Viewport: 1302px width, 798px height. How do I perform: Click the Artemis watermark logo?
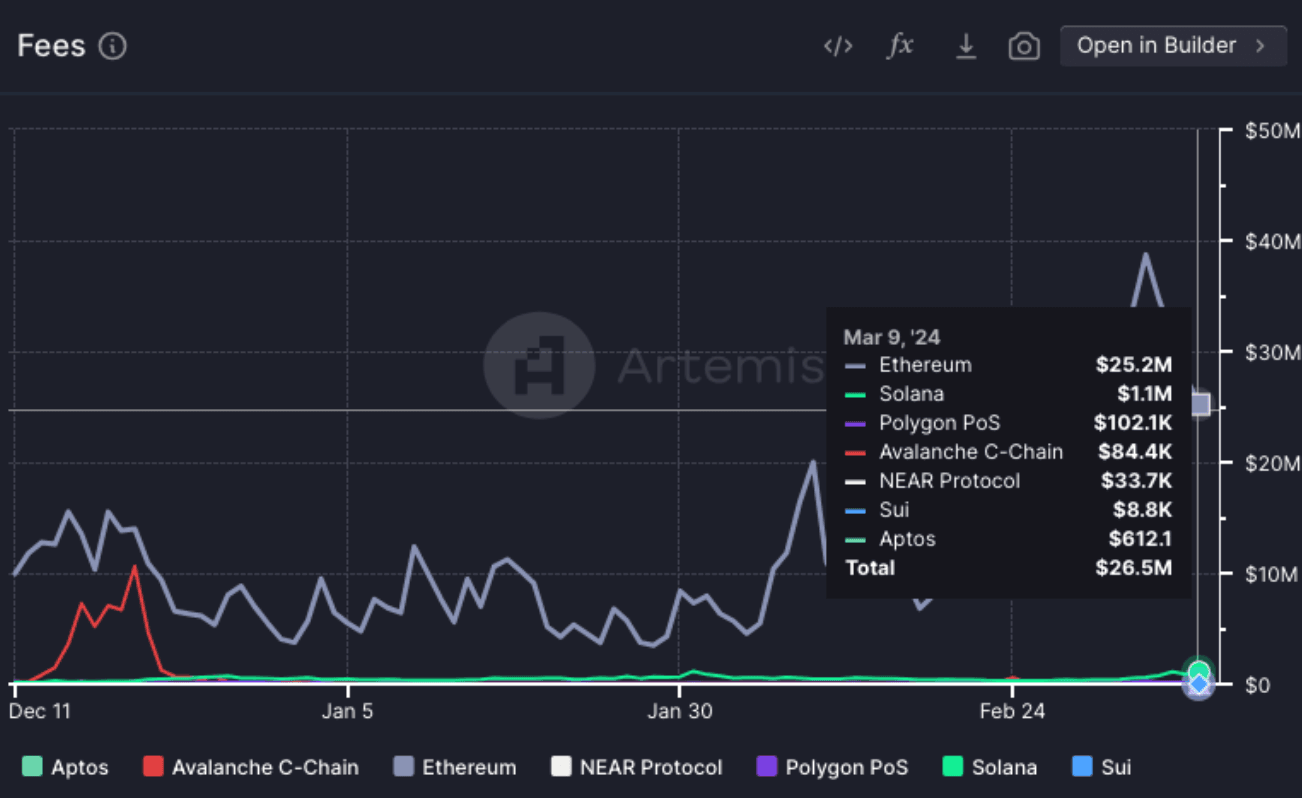coord(539,365)
